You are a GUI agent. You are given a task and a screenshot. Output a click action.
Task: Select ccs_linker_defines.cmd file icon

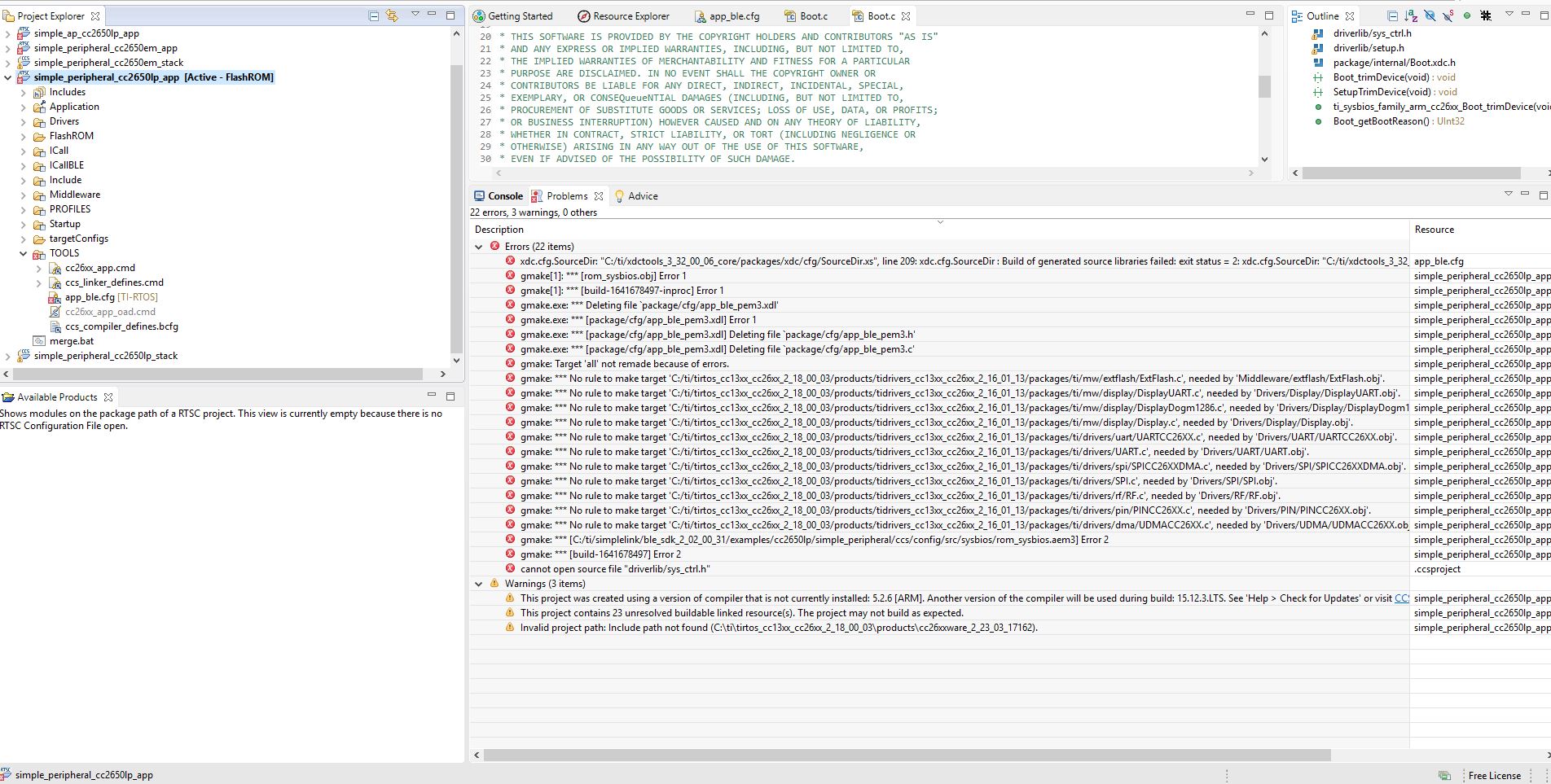point(55,283)
